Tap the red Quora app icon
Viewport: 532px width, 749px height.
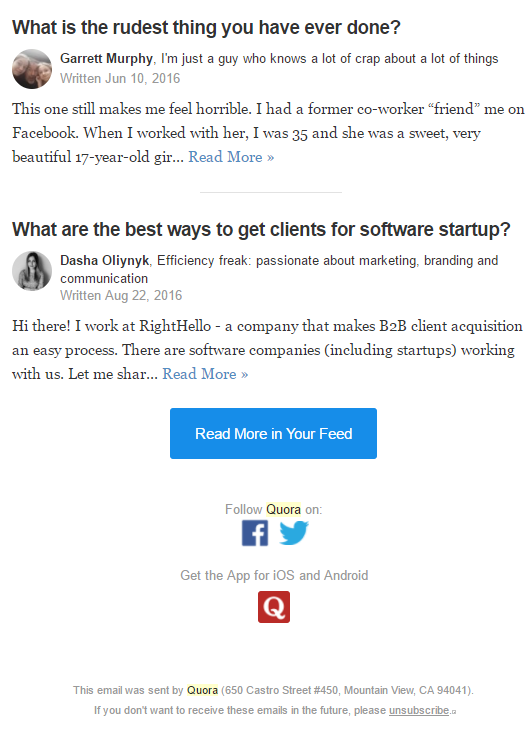pos(274,607)
